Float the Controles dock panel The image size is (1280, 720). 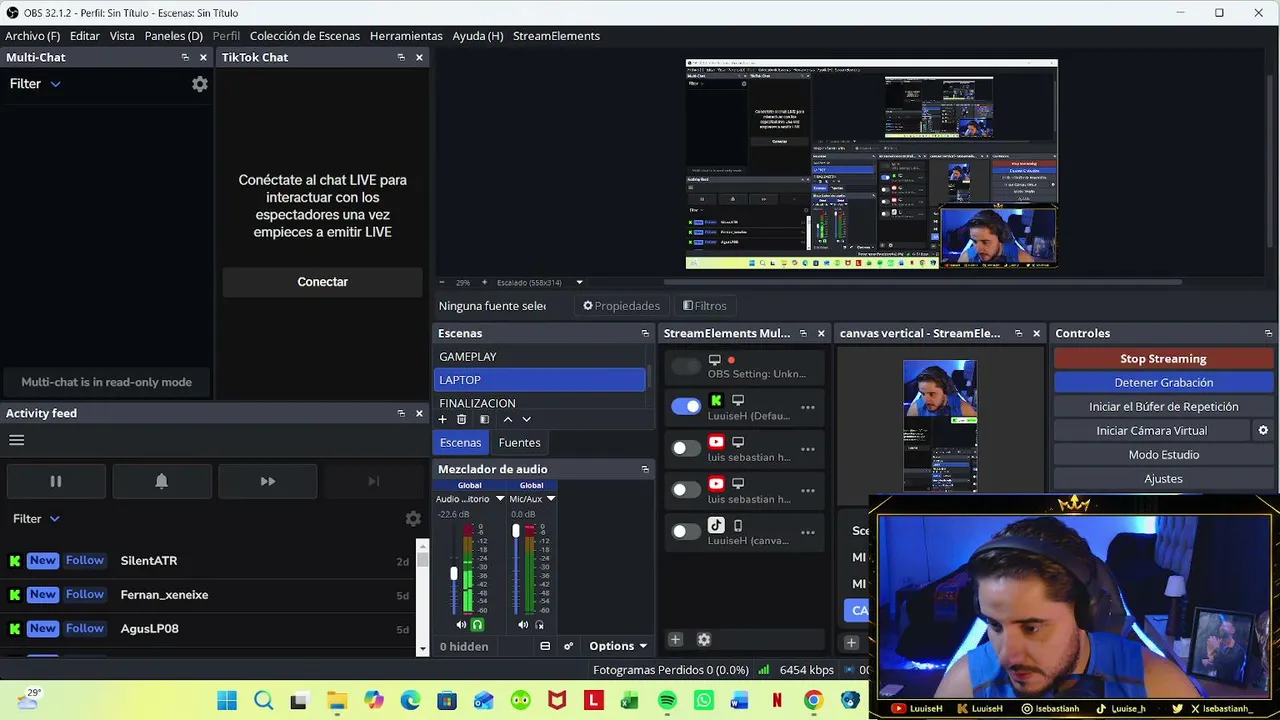[1268, 333]
